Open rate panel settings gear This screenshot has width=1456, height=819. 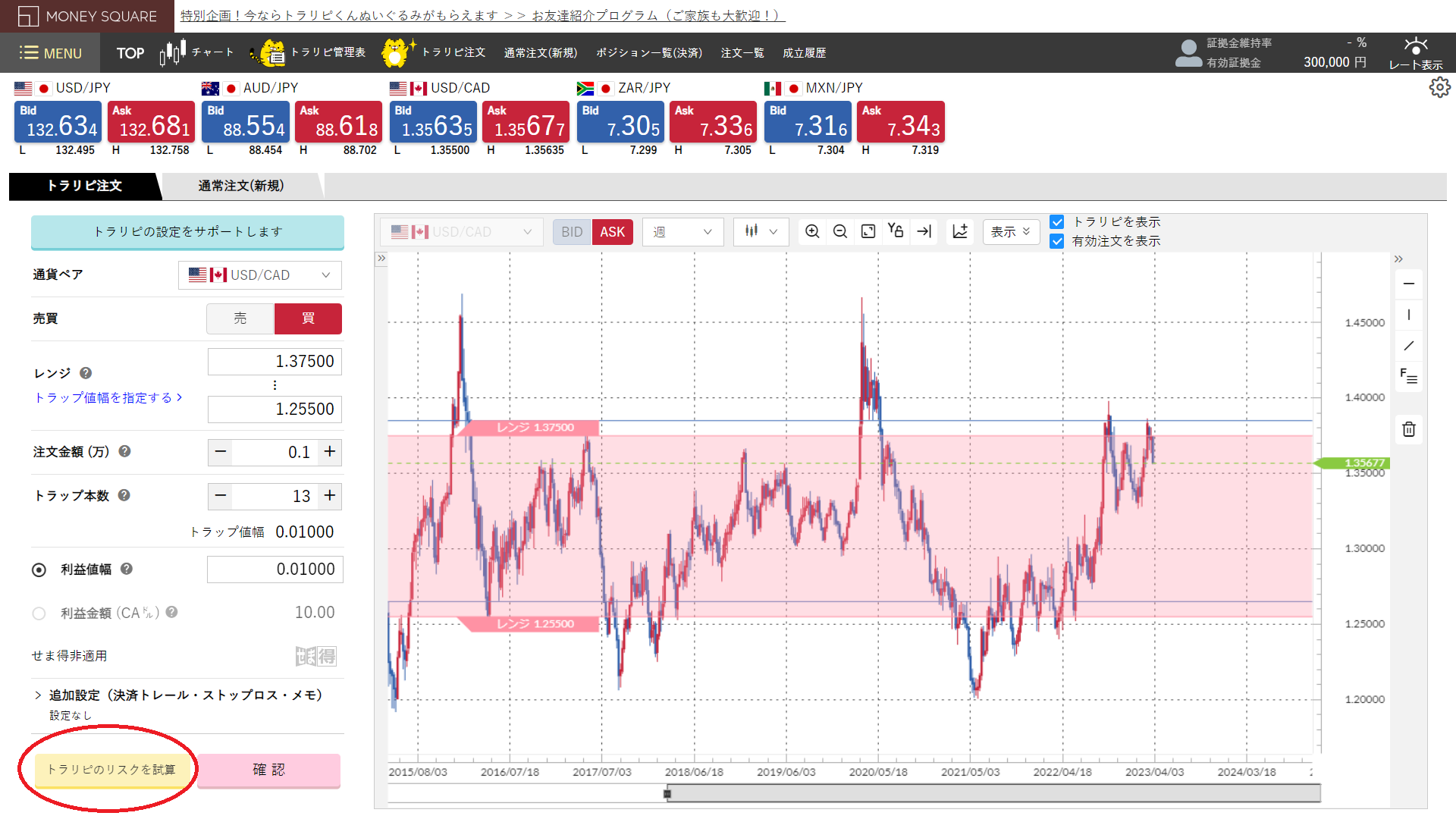coord(1439,88)
